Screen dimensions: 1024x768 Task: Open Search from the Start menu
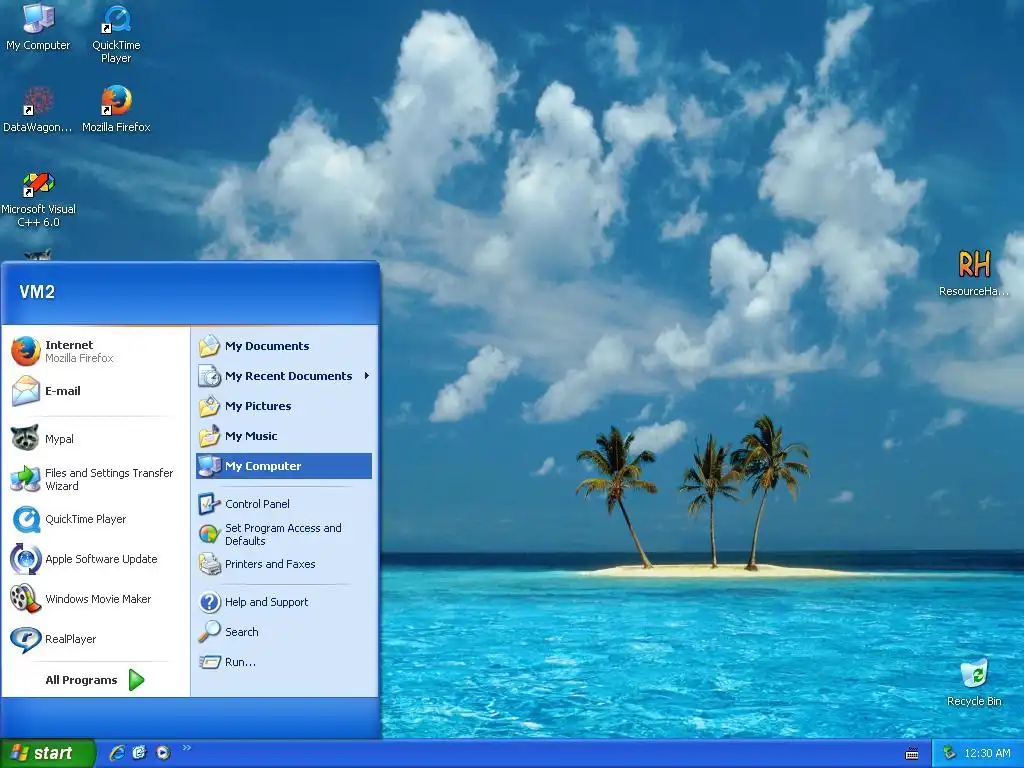point(283,632)
